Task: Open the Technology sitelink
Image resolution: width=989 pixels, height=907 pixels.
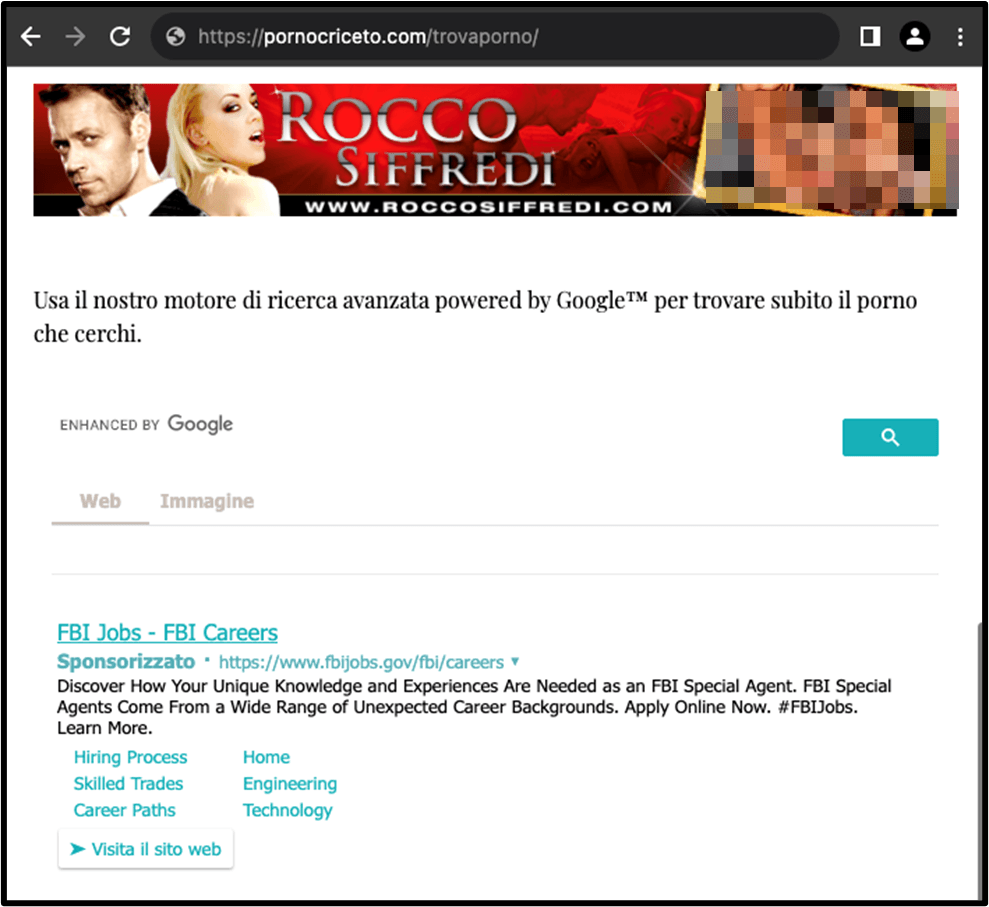Action: [288, 810]
